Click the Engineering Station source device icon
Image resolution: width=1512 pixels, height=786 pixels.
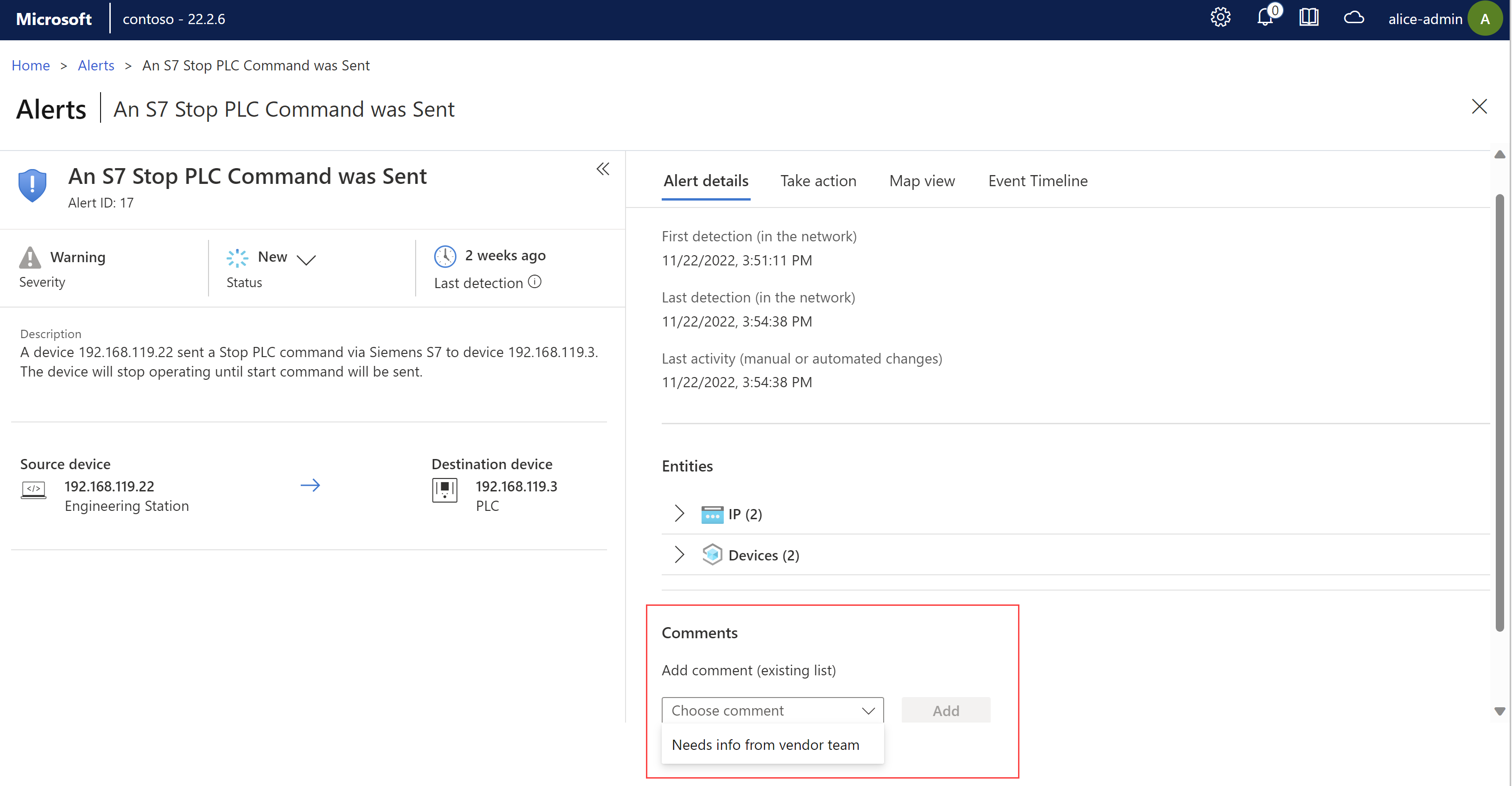pos(33,489)
